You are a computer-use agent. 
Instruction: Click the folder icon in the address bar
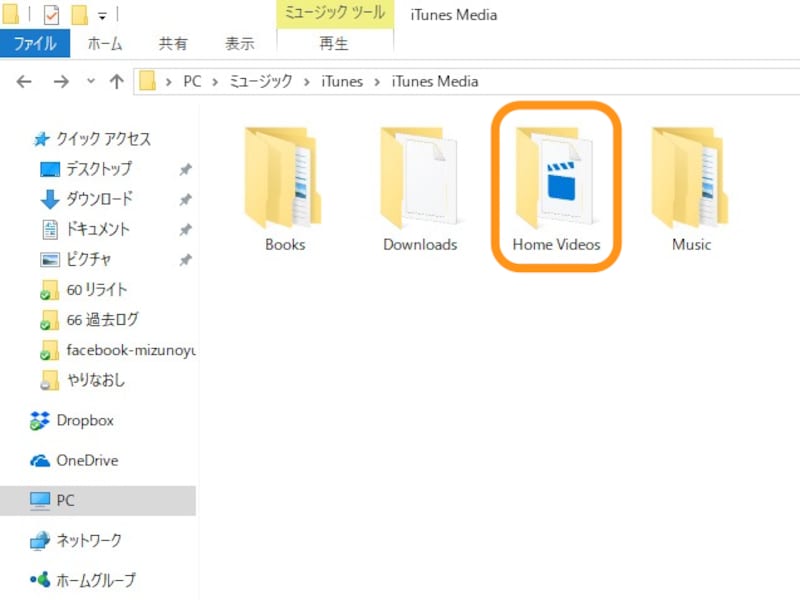tap(148, 81)
